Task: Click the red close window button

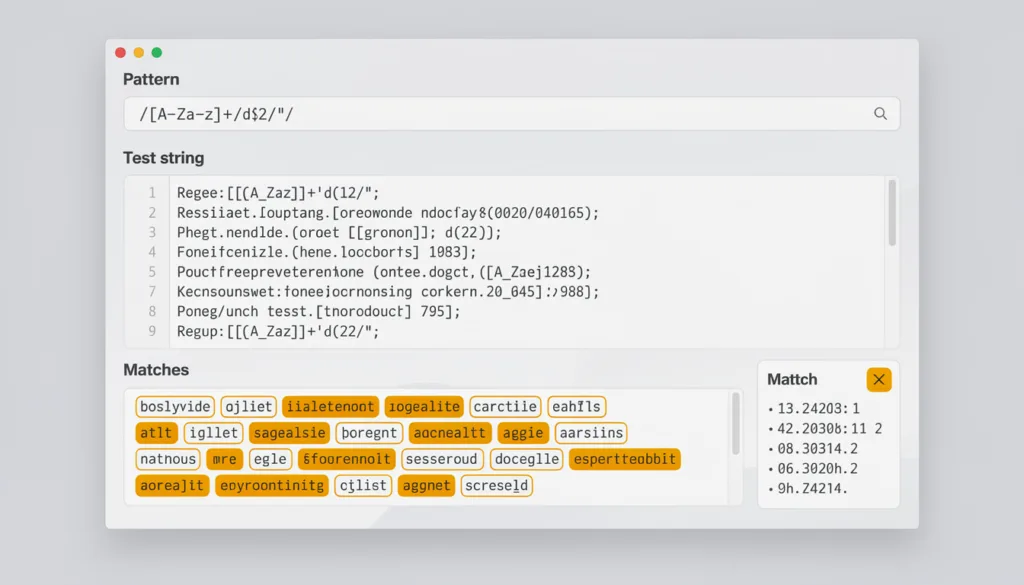Action: (x=121, y=52)
